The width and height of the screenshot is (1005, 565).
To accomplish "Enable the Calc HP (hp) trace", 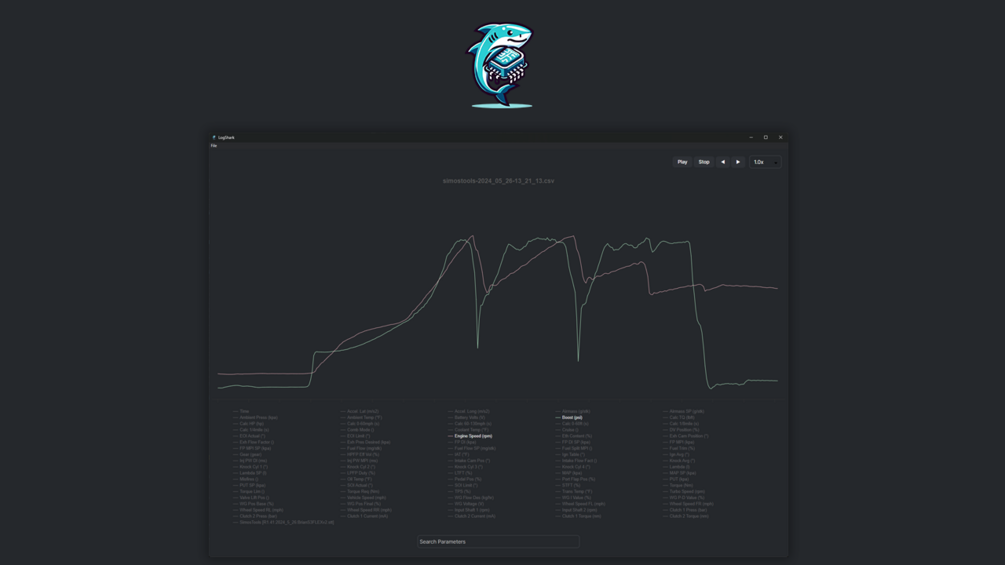I will point(249,423).
